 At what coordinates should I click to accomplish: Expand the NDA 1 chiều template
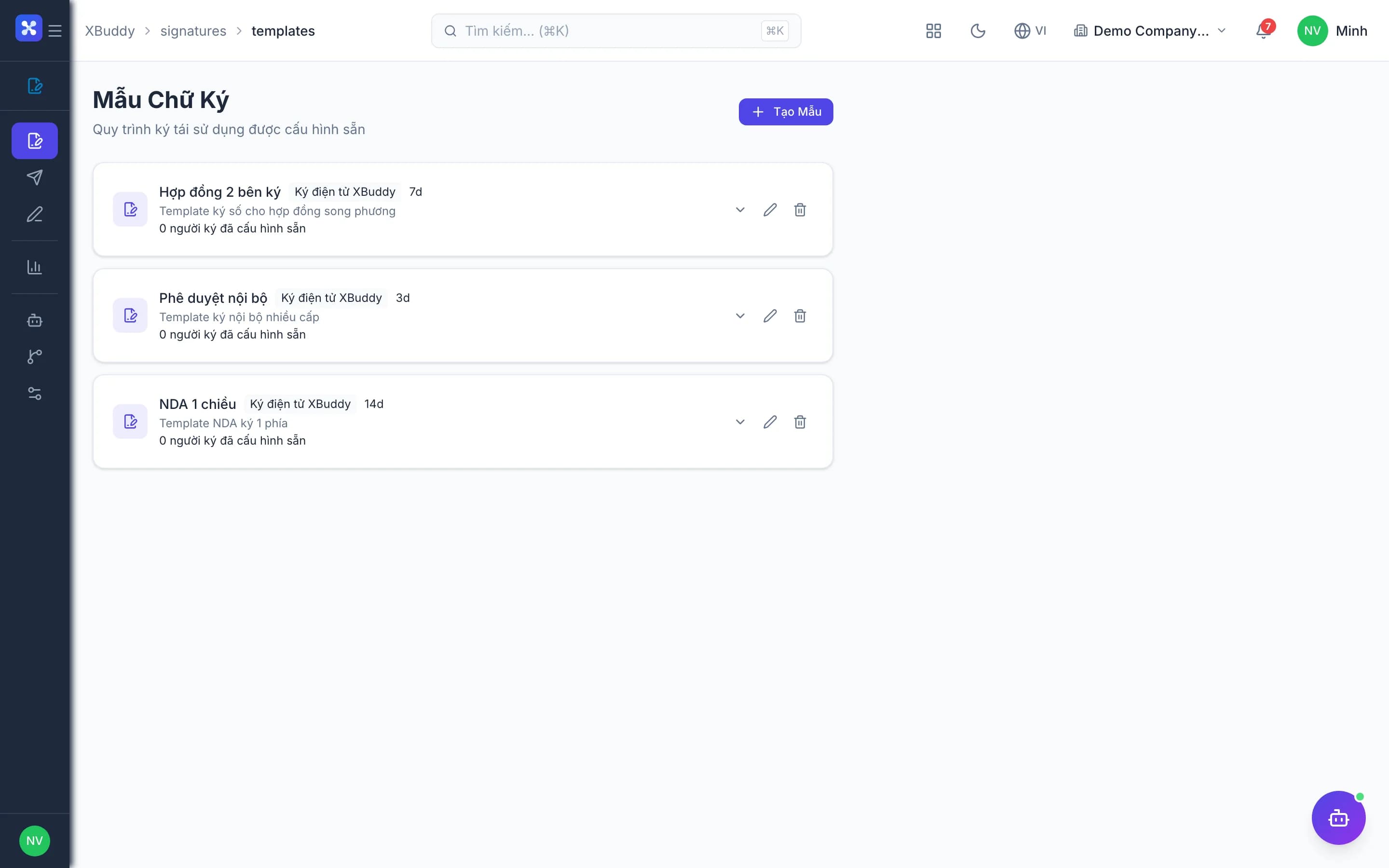[740, 422]
